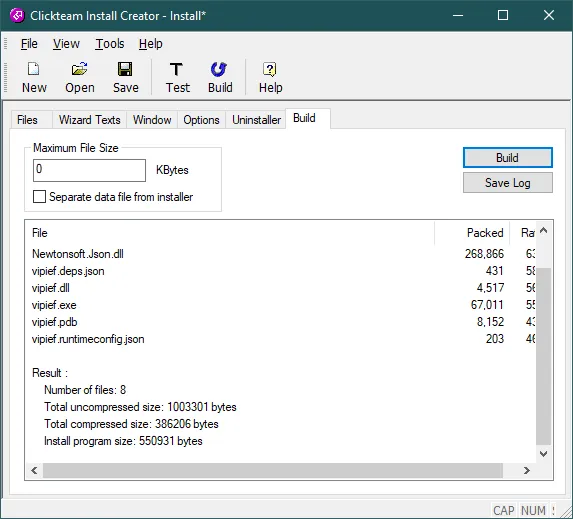Click the Packed column header
This screenshot has width=573, height=519.
point(472,233)
